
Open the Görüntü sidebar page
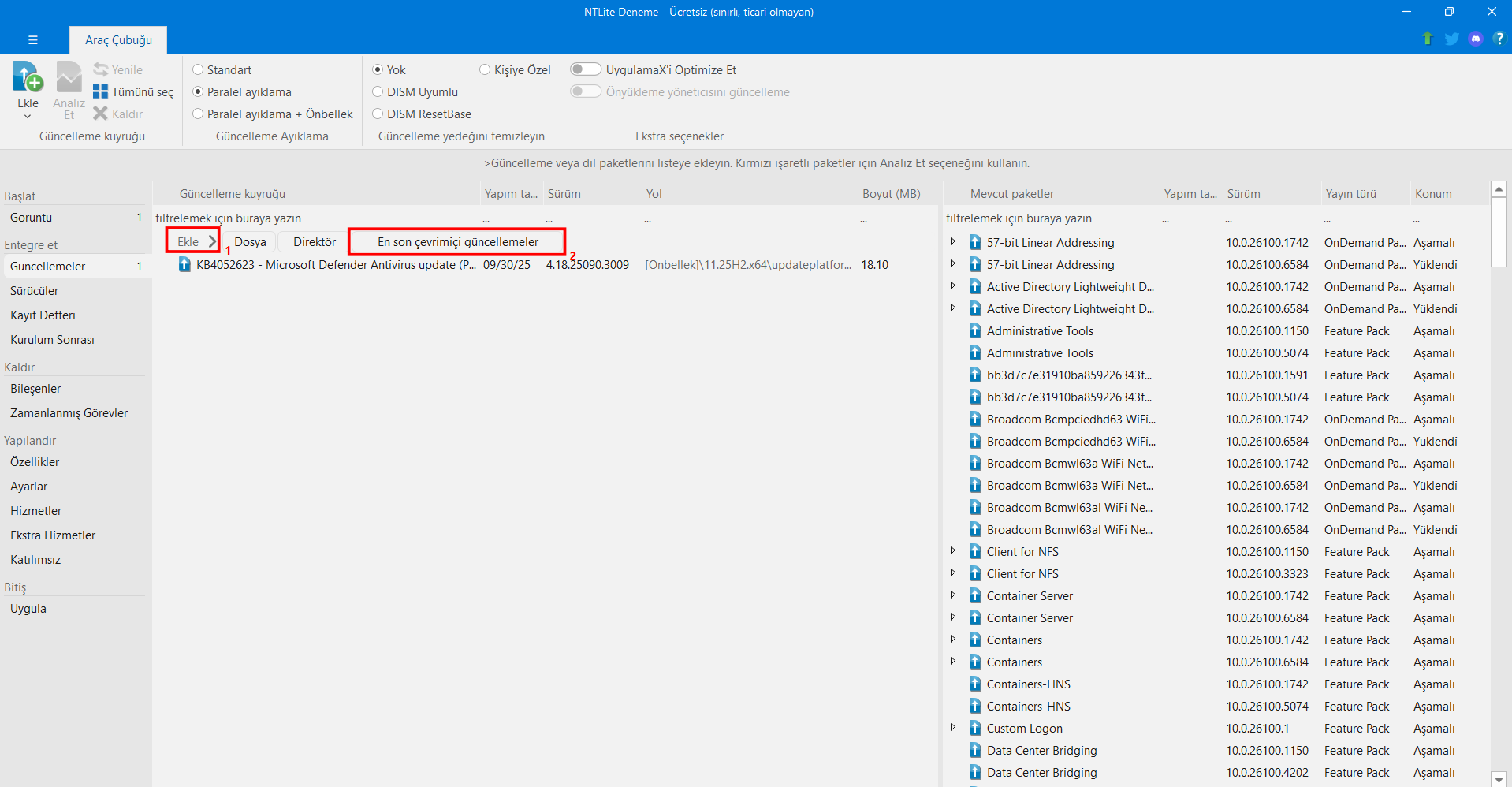(76, 218)
